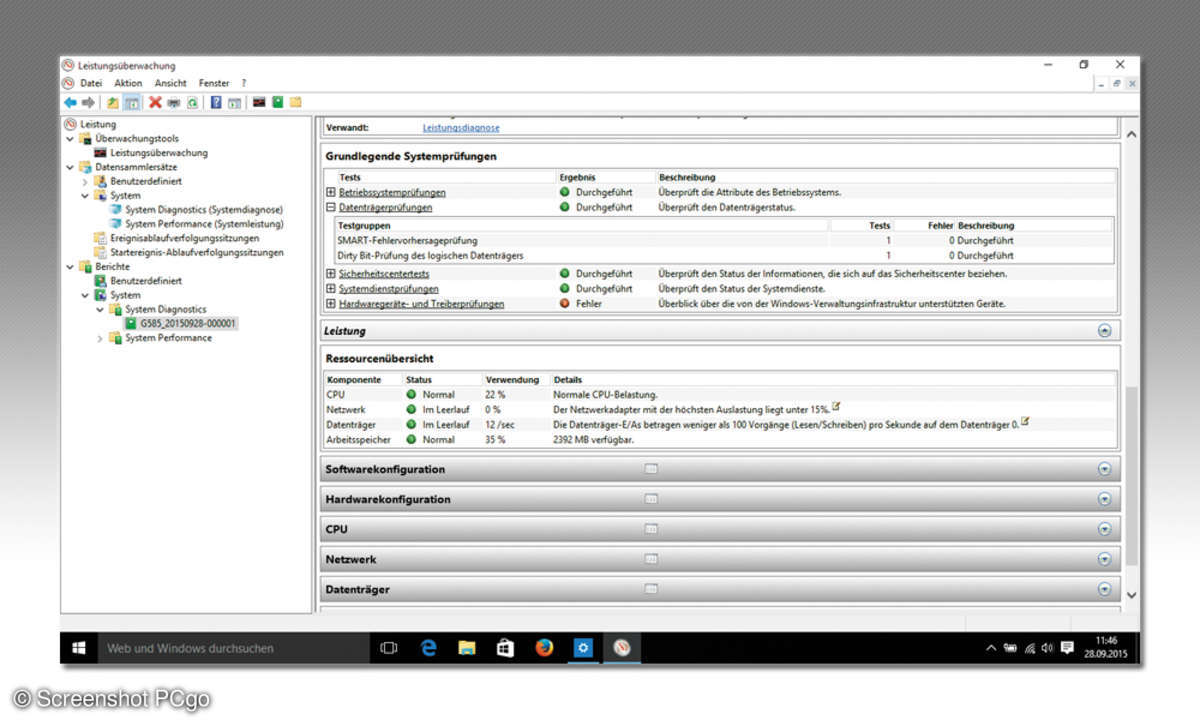Screen dimensions: 1200x720
Task: Click the Systemdienstprüfungen link
Action: coord(388,288)
